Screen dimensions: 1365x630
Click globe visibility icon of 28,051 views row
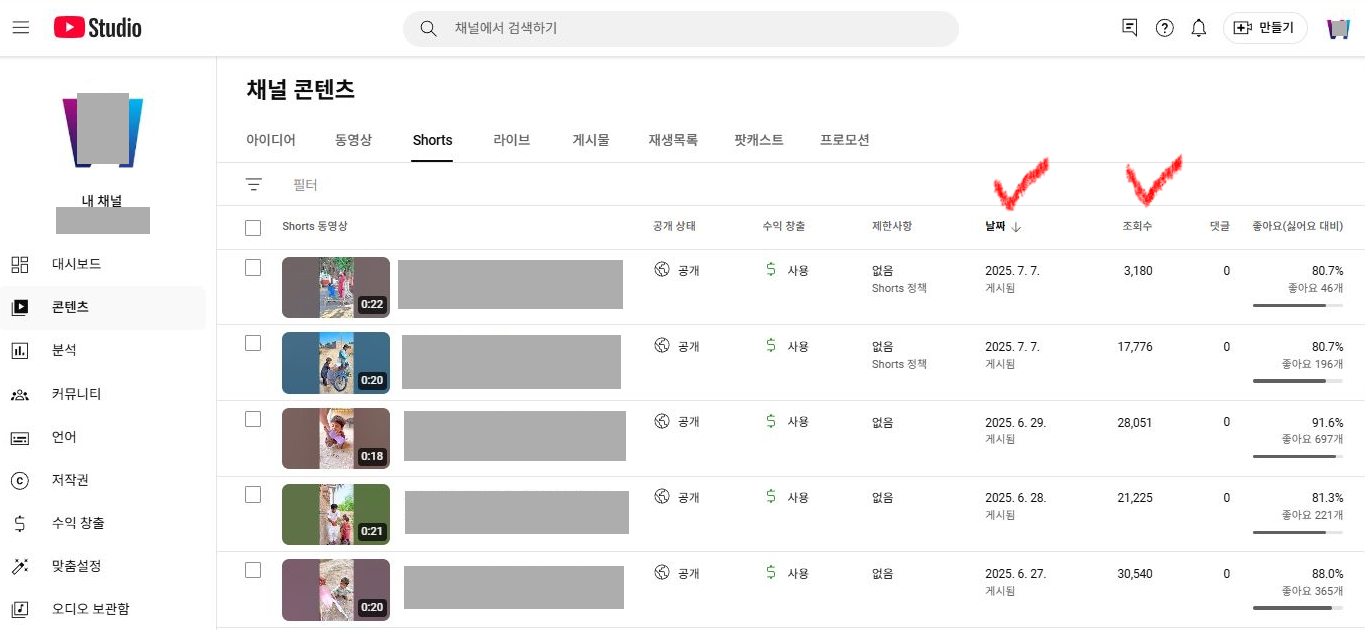(661, 422)
